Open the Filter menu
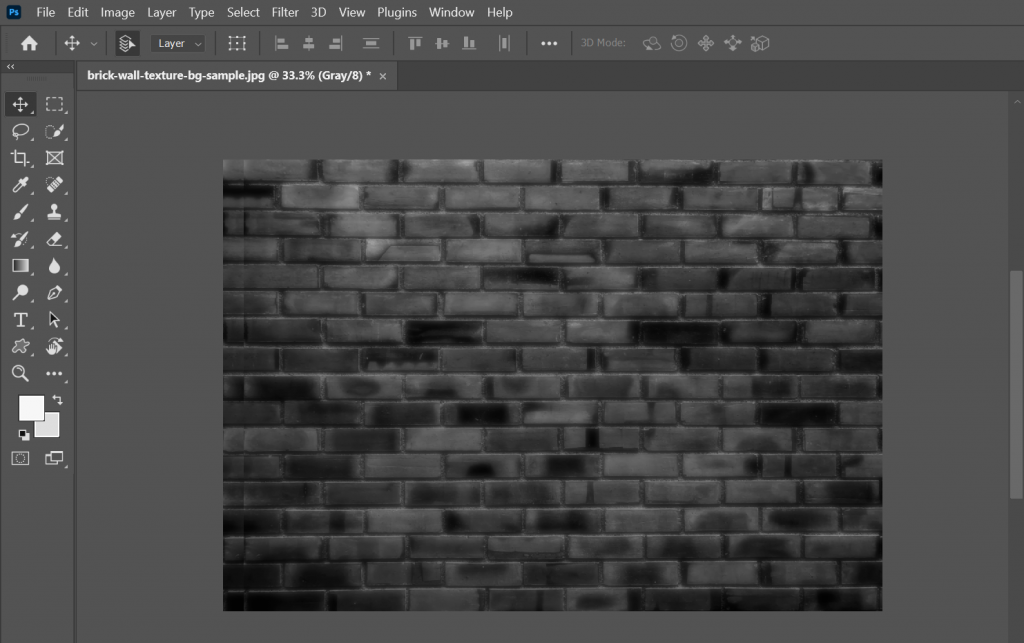Viewport: 1024px width, 643px height. [x=285, y=12]
